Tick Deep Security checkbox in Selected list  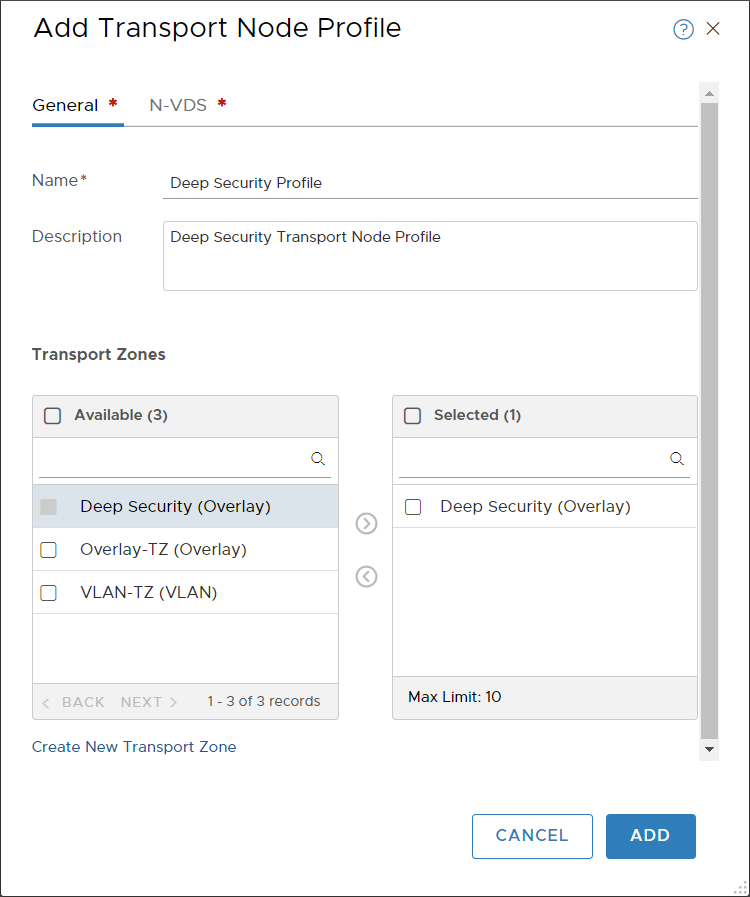413,507
